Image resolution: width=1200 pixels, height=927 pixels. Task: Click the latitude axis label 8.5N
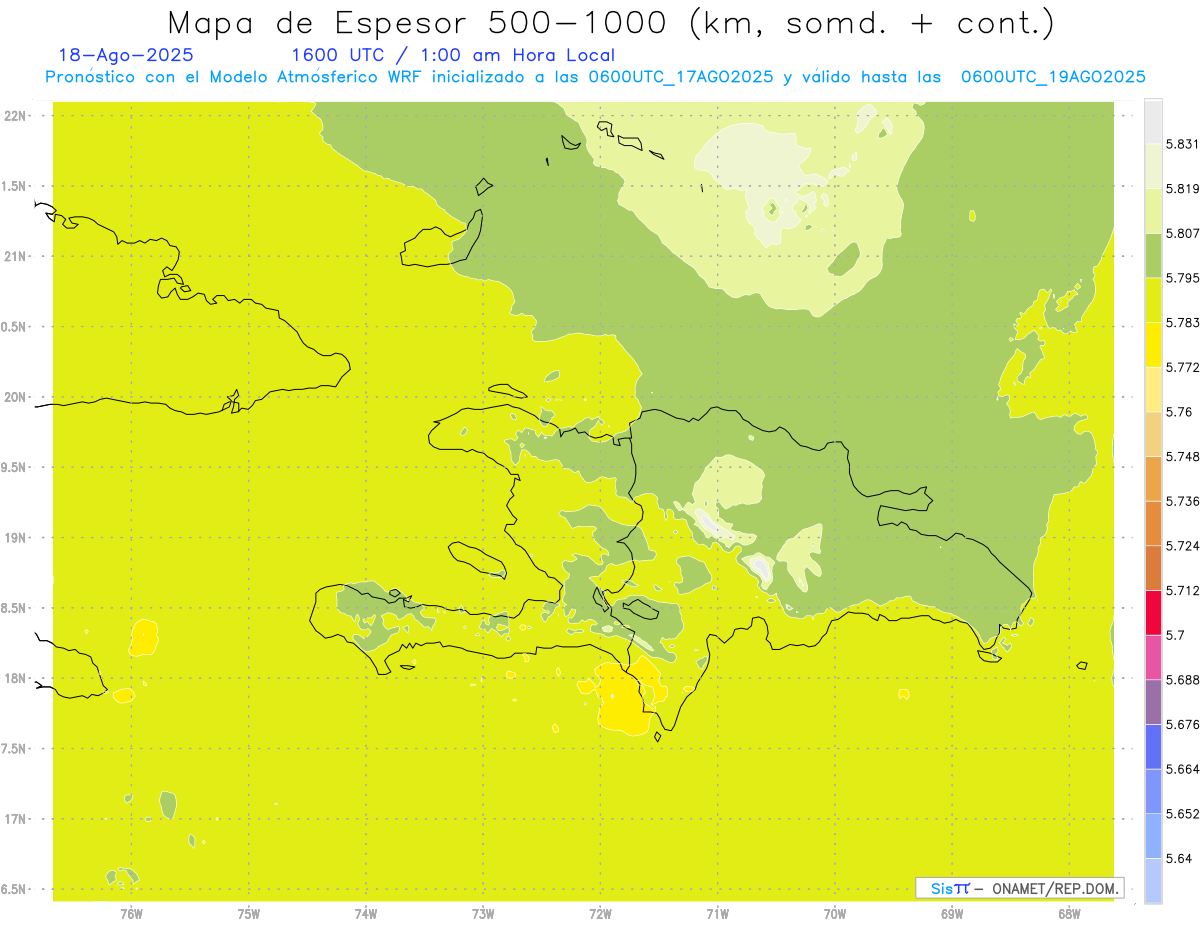(x=14, y=608)
